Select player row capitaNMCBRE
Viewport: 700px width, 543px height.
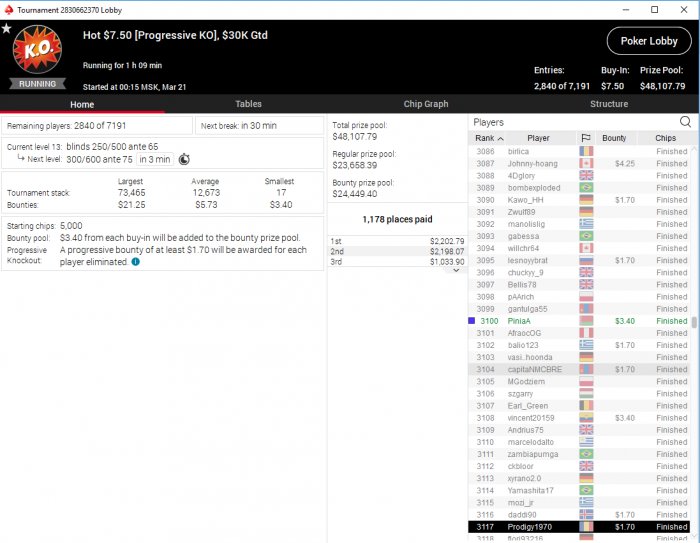(579, 369)
